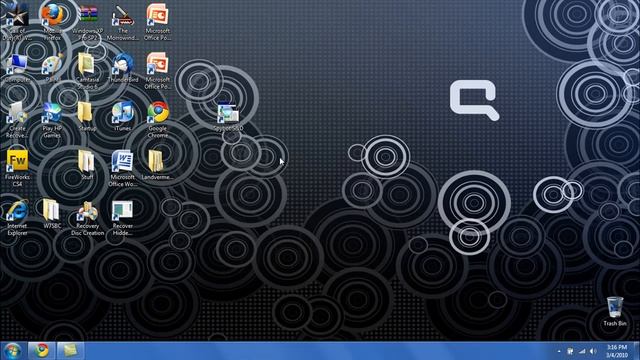The height and width of the screenshot is (360, 640).
Task: Open PowerPoint shortcut beside The Morrowind icon
Action: tap(158, 16)
